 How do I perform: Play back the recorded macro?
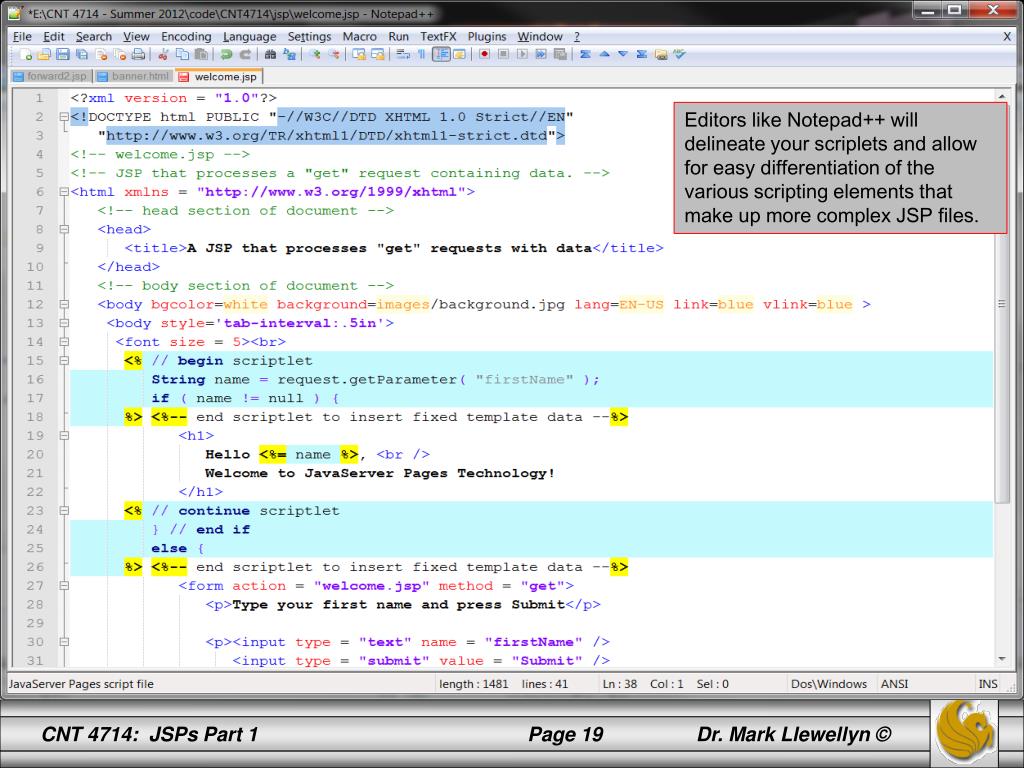click(x=522, y=55)
